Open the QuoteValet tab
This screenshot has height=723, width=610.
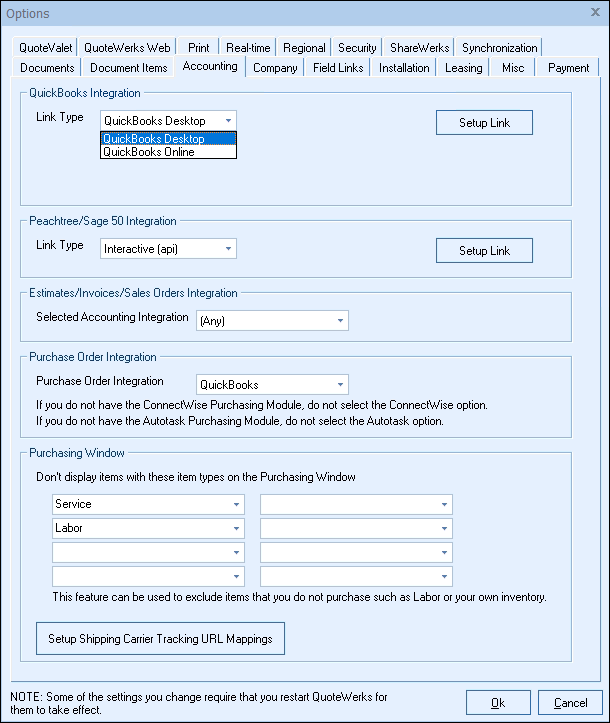45,47
